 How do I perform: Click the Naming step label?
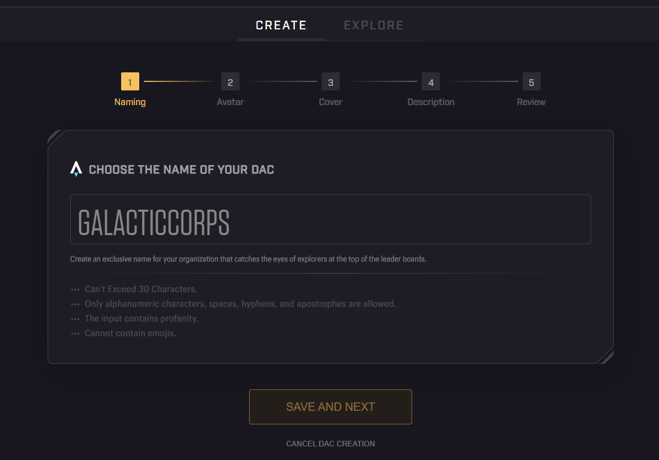(x=130, y=102)
